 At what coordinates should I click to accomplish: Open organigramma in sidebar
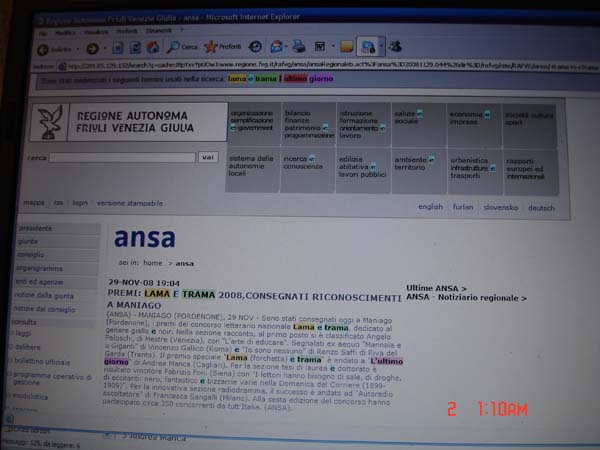click(56, 268)
